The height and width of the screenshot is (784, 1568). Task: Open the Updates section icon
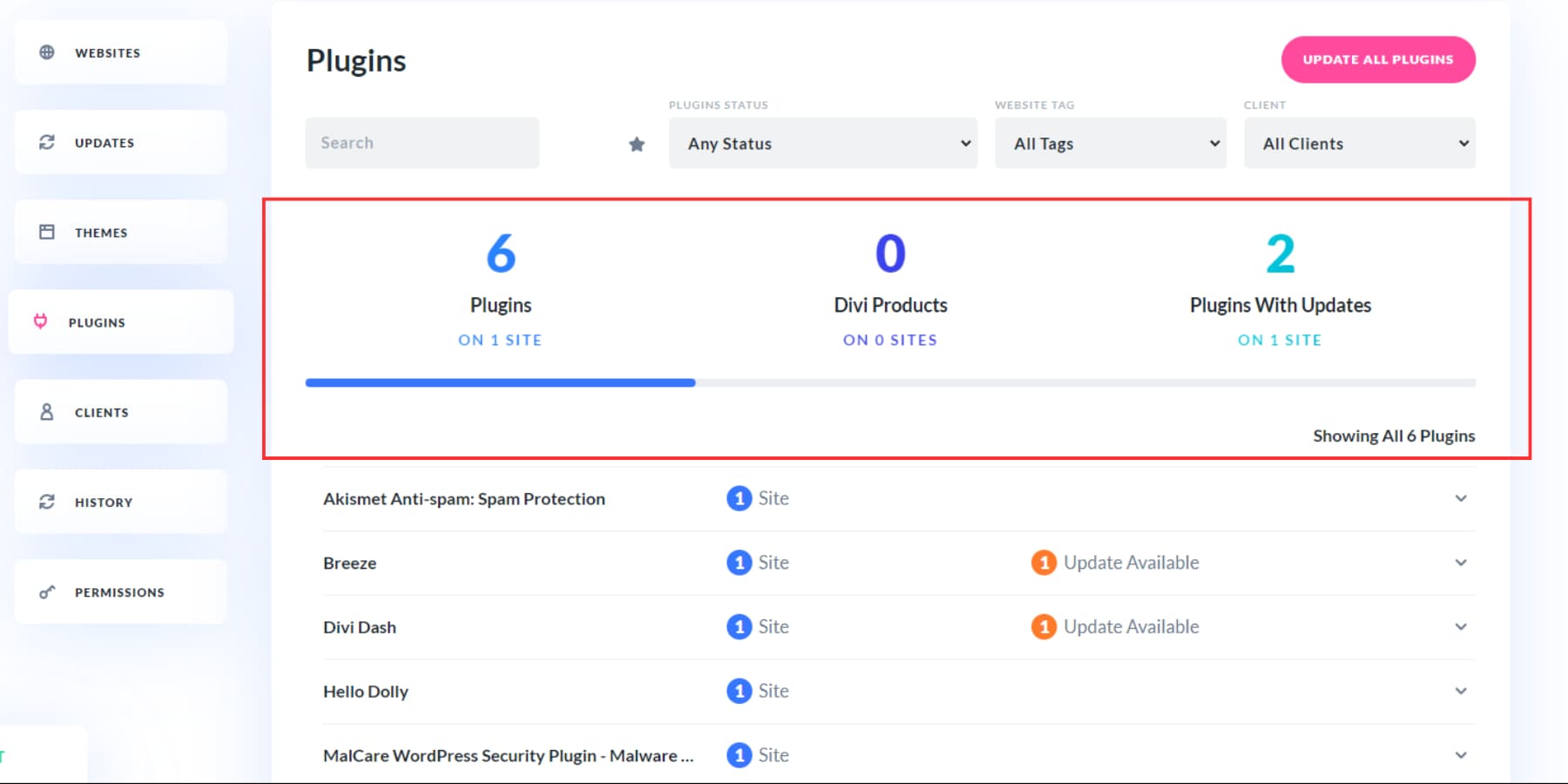tap(46, 142)
